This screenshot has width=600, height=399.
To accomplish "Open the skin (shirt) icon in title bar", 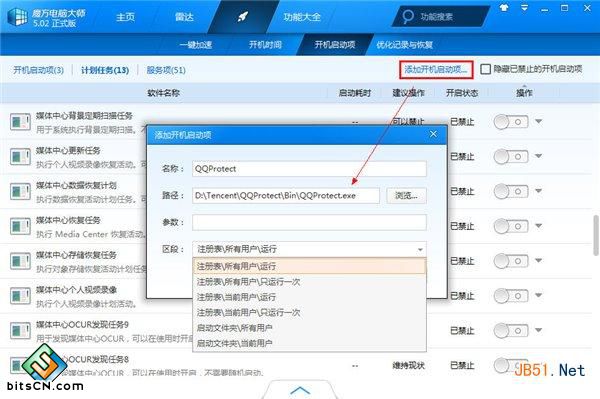I will point(504,8).
